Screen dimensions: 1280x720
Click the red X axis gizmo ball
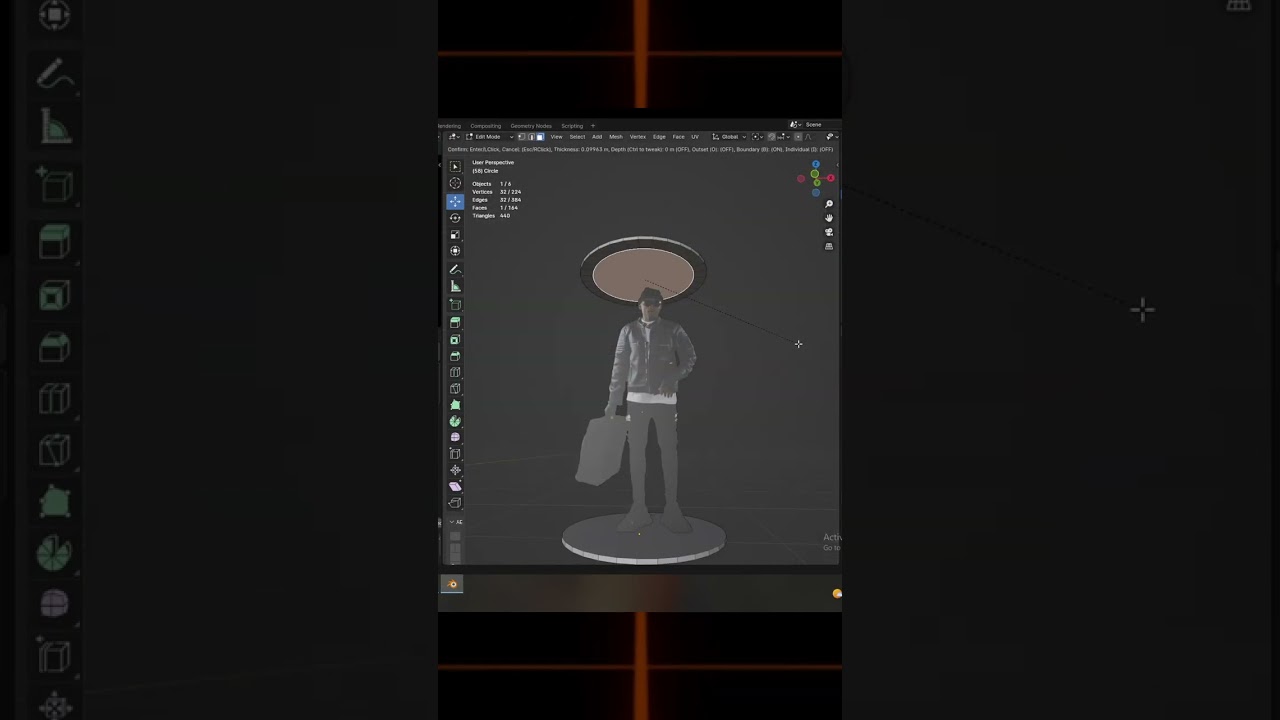click(x=830, y=178)
